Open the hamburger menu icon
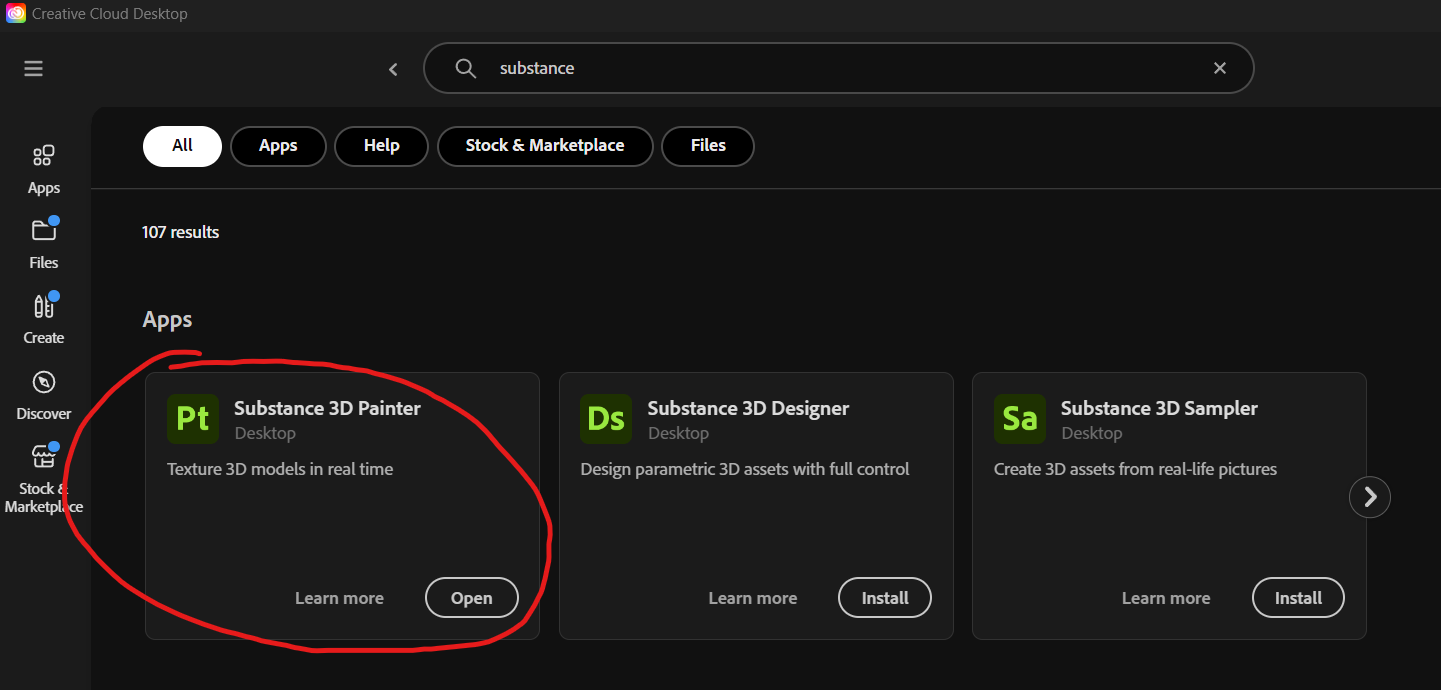 [34, 68]
